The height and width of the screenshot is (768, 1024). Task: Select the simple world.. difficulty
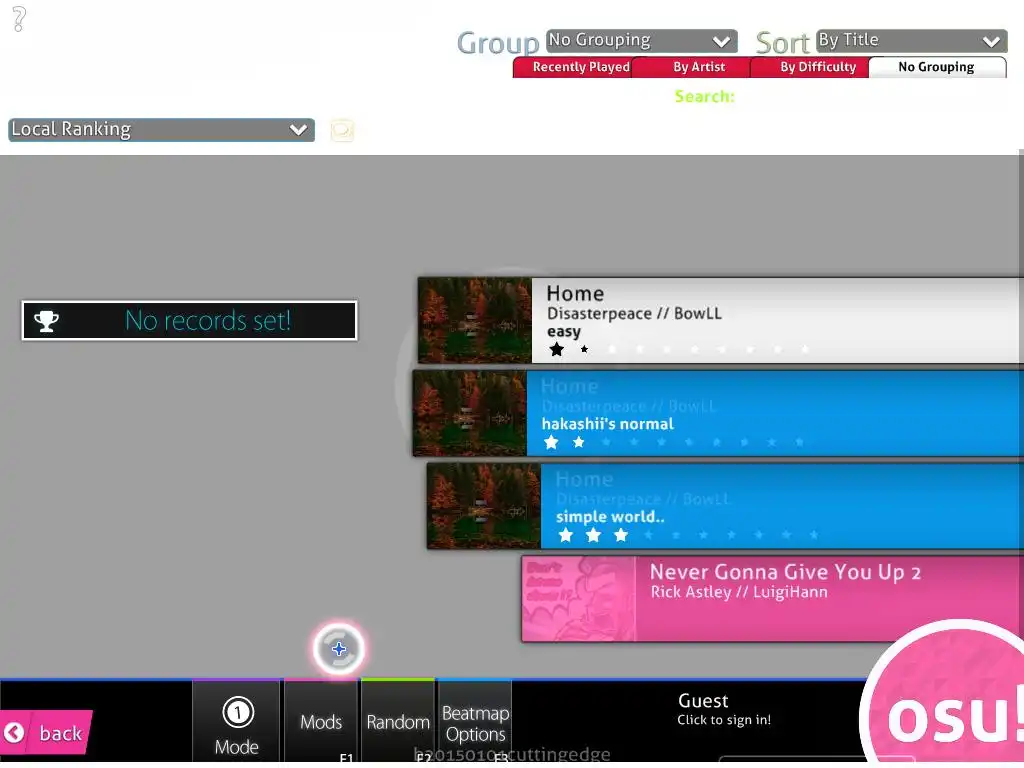(725, 505)
